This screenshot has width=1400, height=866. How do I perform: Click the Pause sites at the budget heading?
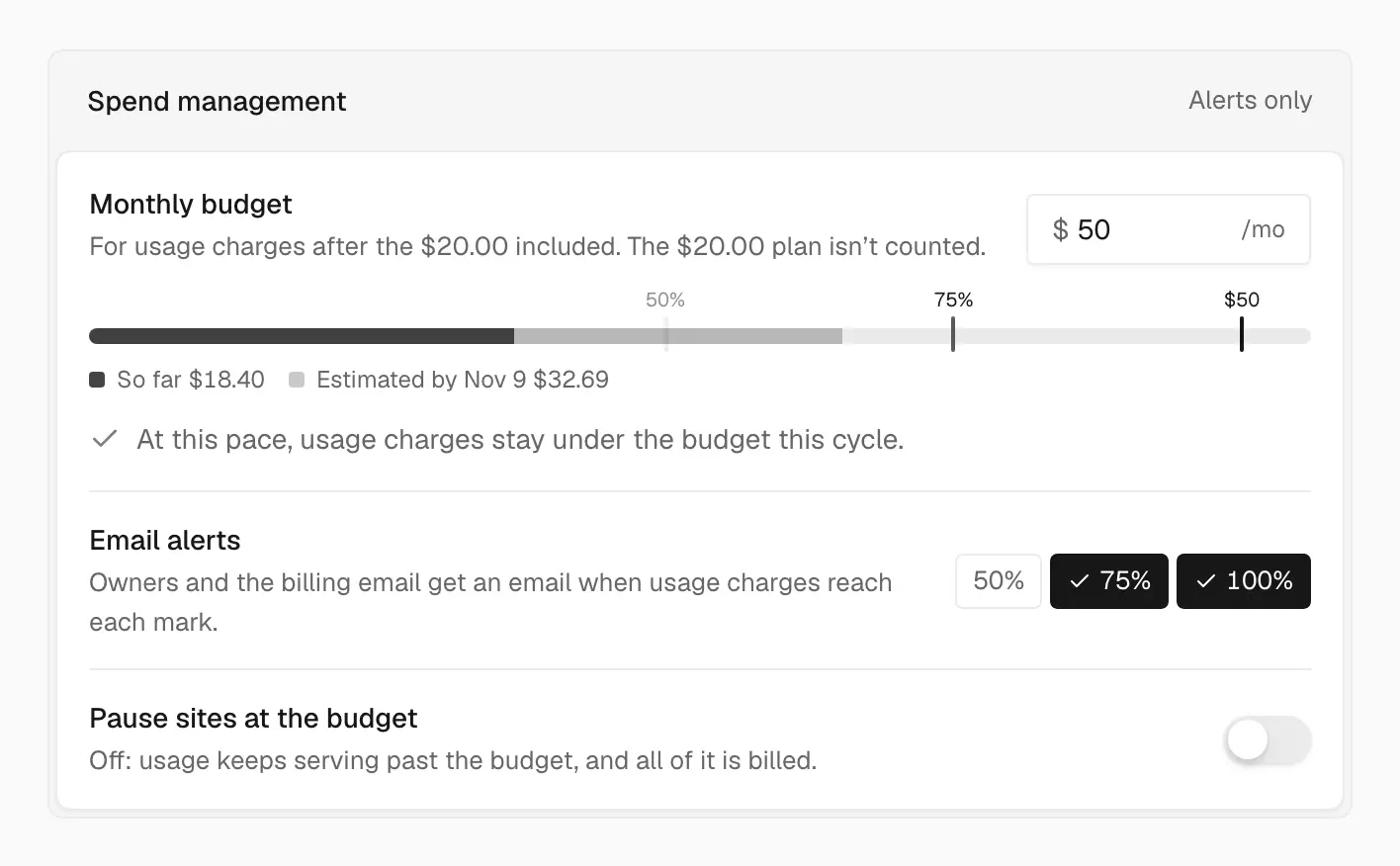coord(253,718)
